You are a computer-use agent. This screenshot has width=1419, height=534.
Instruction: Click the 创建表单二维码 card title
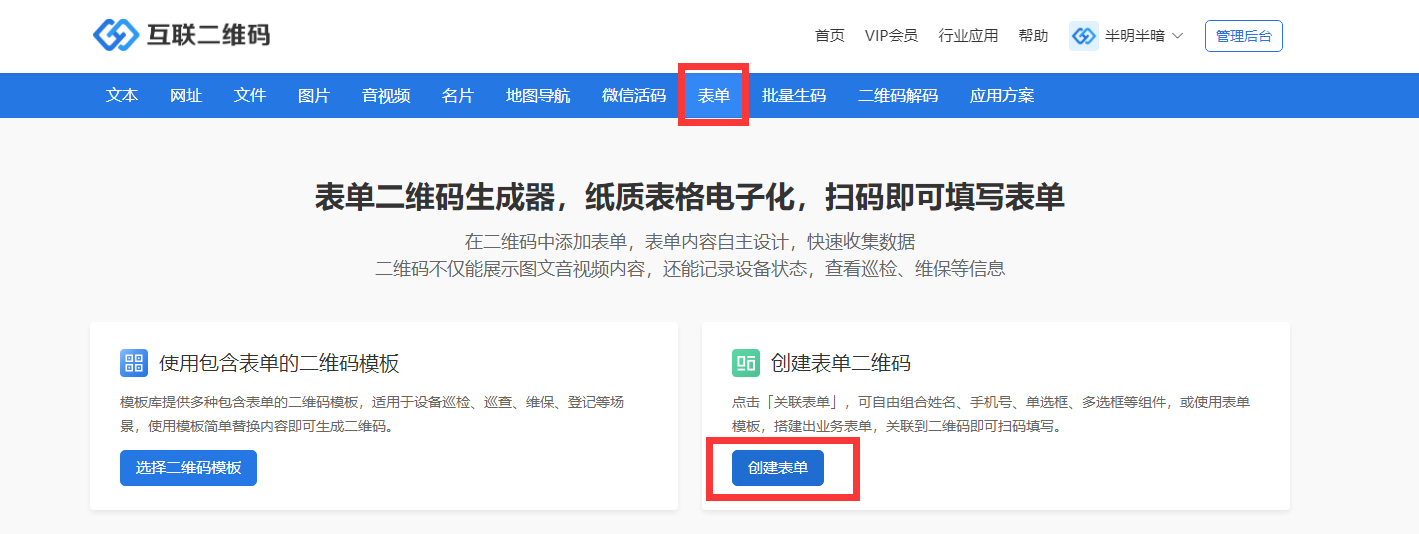click(841, 363)
